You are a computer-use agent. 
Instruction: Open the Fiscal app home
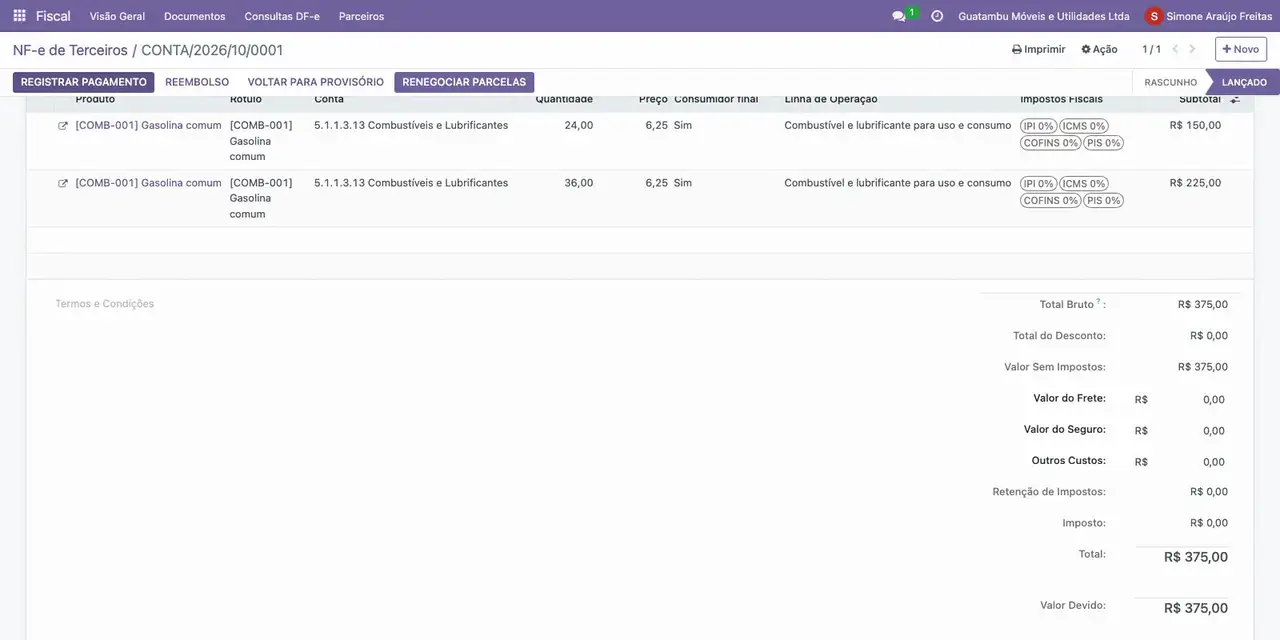[53, 16]
